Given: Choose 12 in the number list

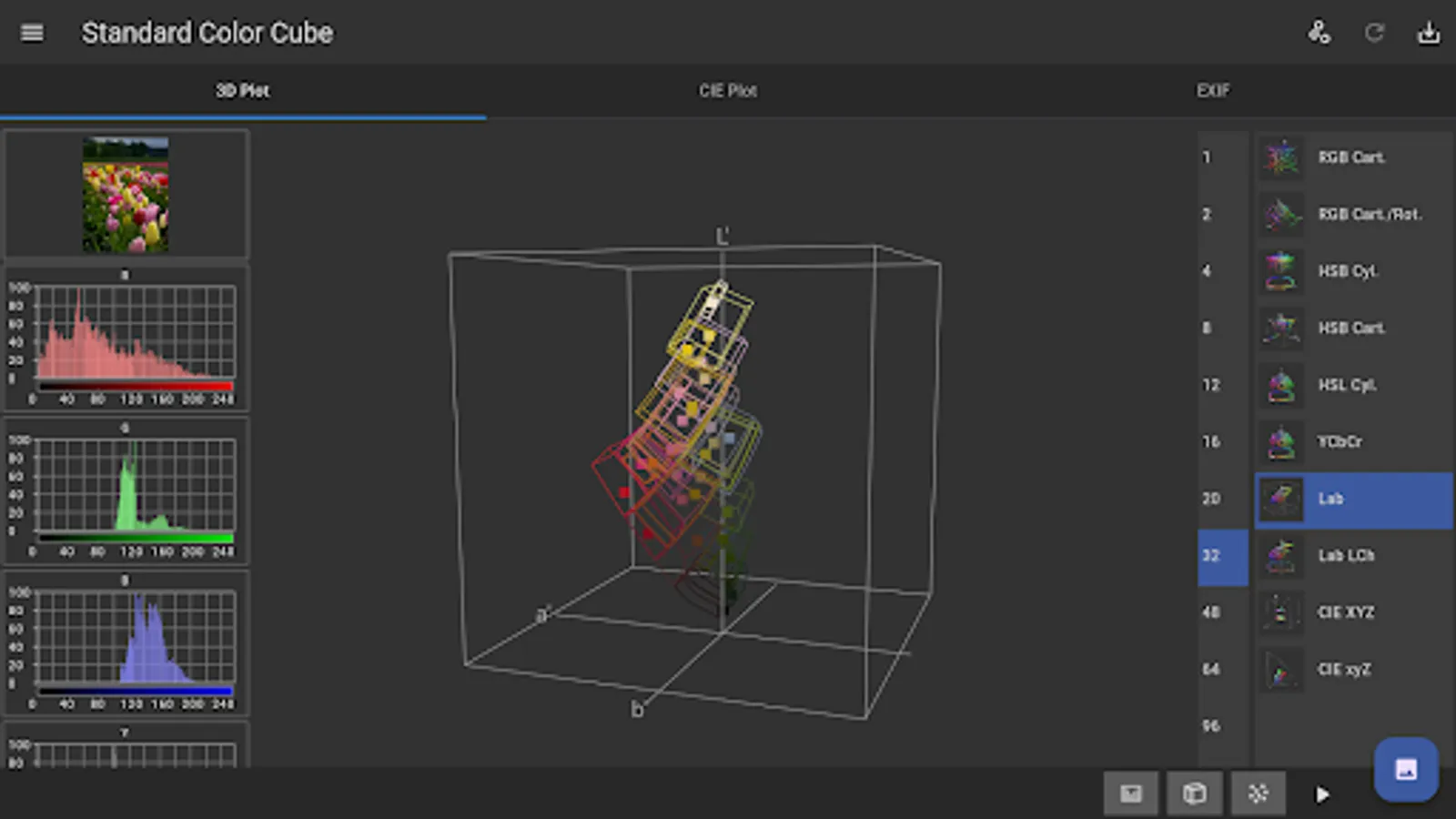Looking at the screenshot, I should pyautogui.click(x=1223, y=385).
